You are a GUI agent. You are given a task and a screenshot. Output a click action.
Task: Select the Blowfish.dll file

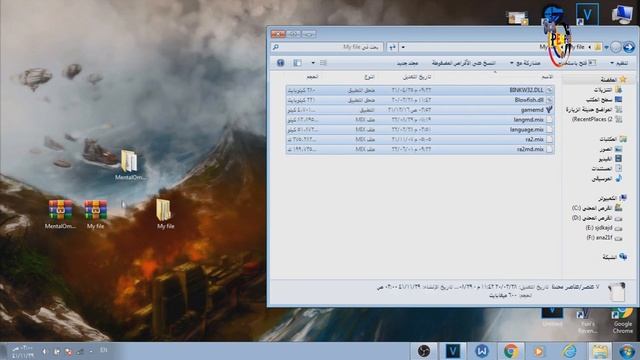[420, 100]
